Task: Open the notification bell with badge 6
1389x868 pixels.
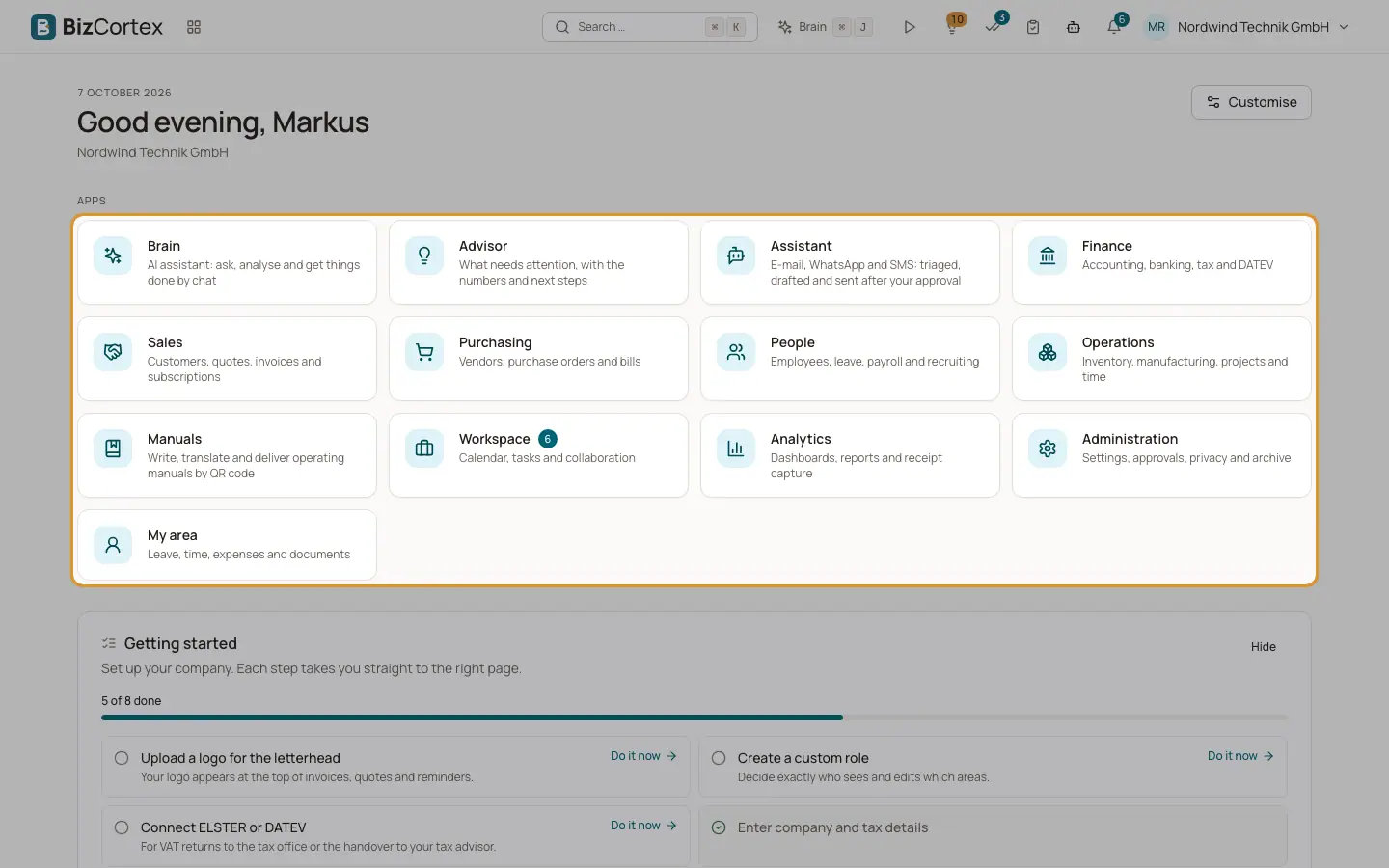Action: (x=1115, y=26)
